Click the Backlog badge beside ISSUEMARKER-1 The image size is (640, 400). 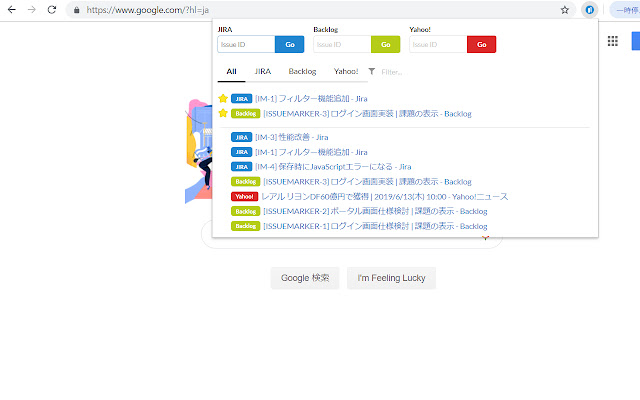pos(245,226)
